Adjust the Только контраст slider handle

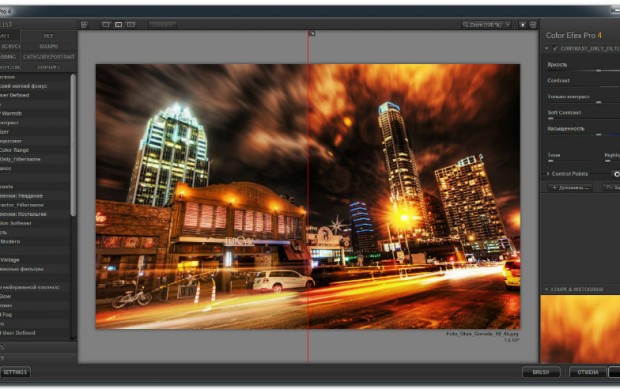pyautogui.click(x=598, y=102)
